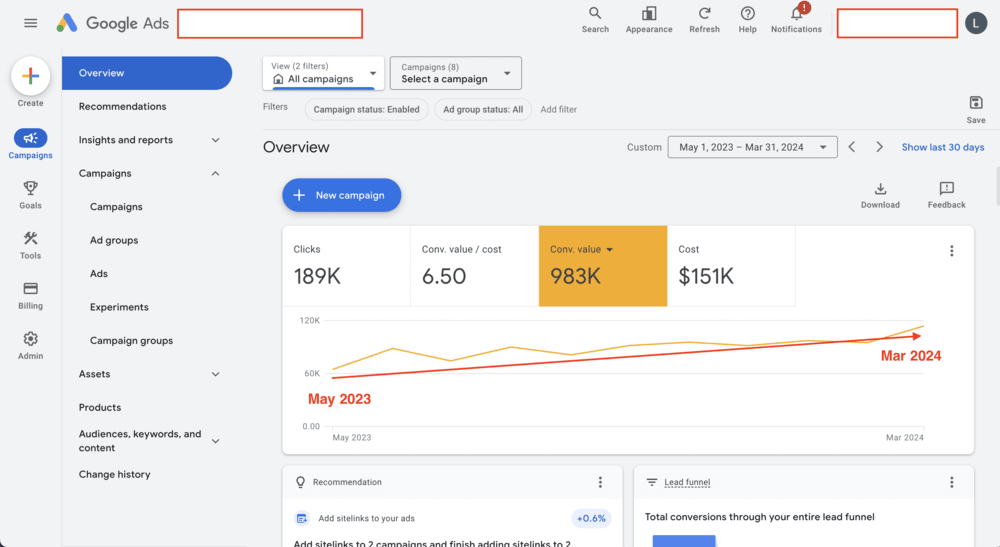Open the Notifications bell
Image resolution: width=1000 pixels, height=547 pixels.
796,14
